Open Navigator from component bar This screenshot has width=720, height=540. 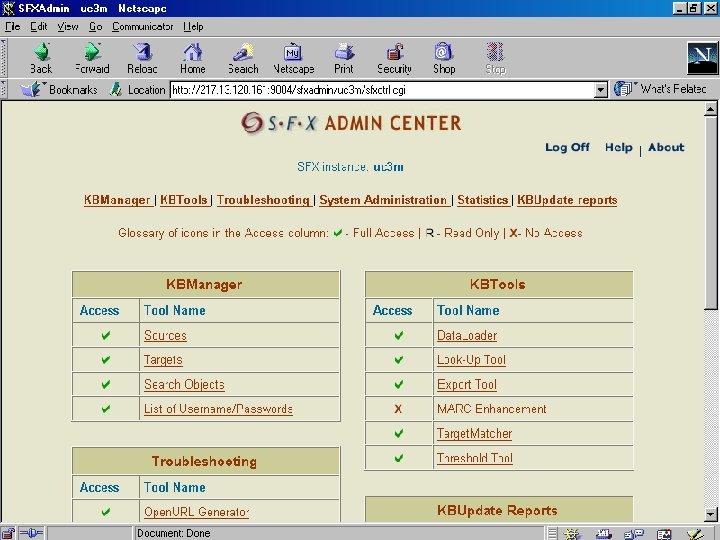point(572,534)
